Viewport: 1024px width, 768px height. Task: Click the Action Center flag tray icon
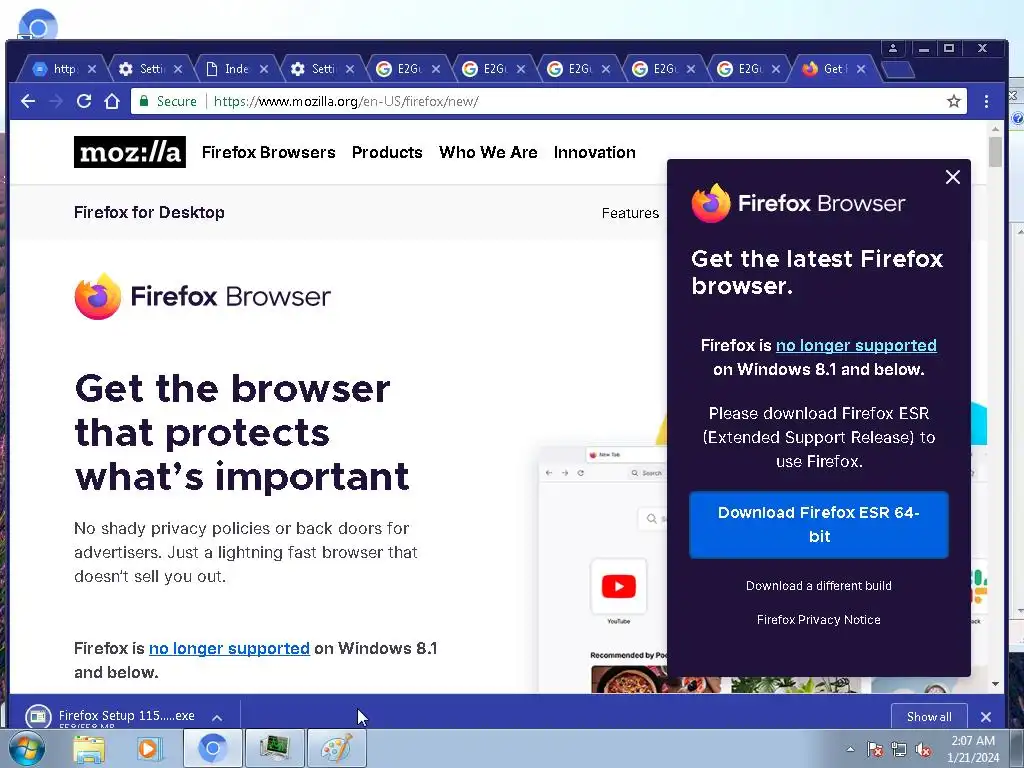pyautogui.click(x=874, y=749)
